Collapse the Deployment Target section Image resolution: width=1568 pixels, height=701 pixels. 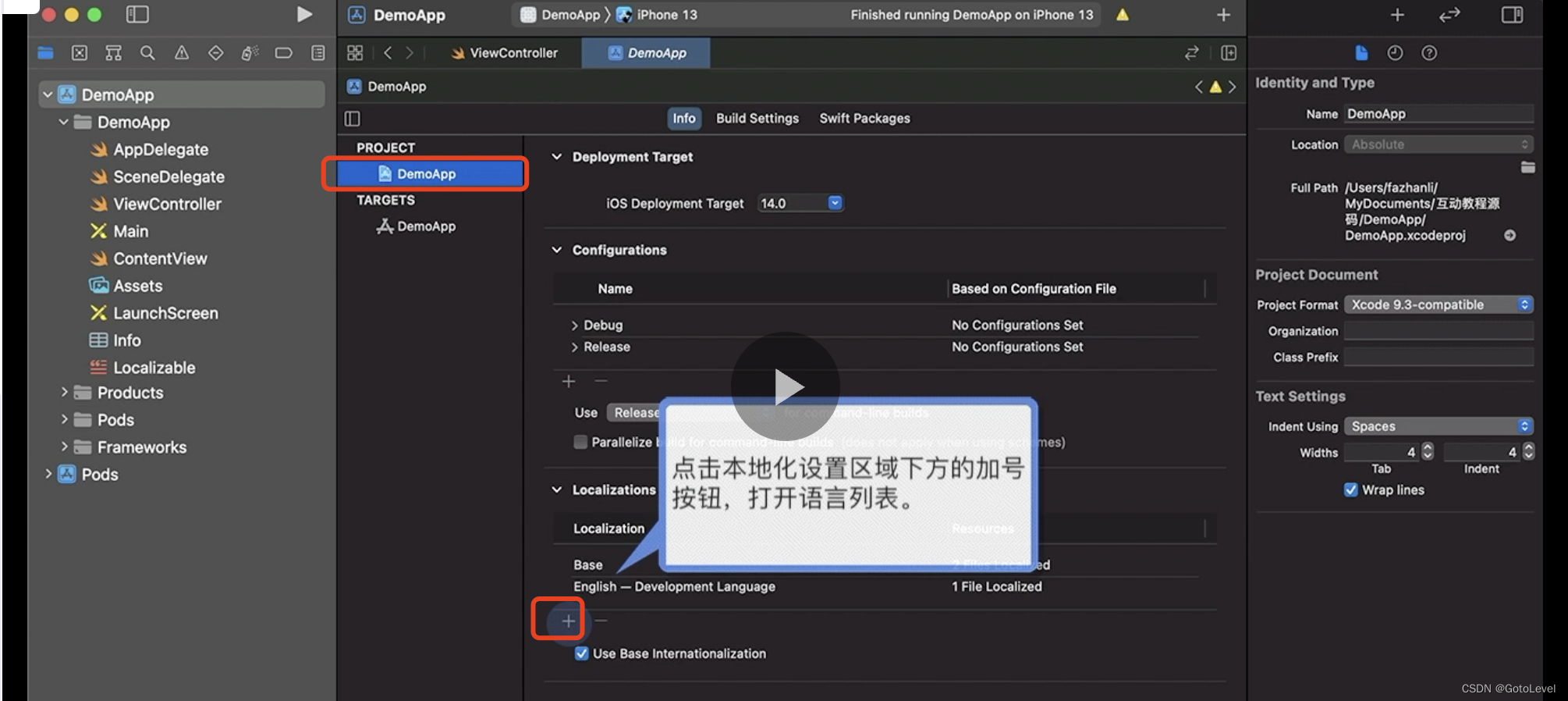click(557, 157)
